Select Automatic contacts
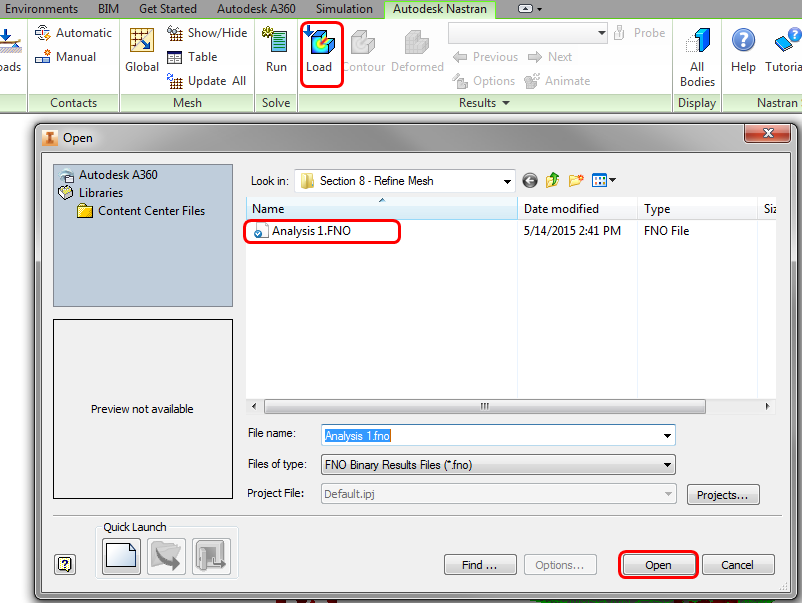The image size is (802, 603). (x=73, y=33)
